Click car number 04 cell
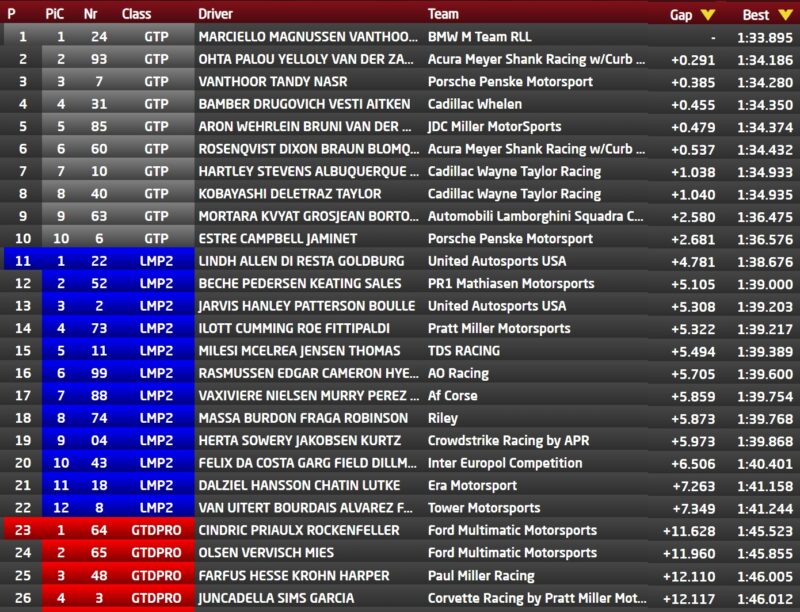800x612 pixels. pos(99,441)
